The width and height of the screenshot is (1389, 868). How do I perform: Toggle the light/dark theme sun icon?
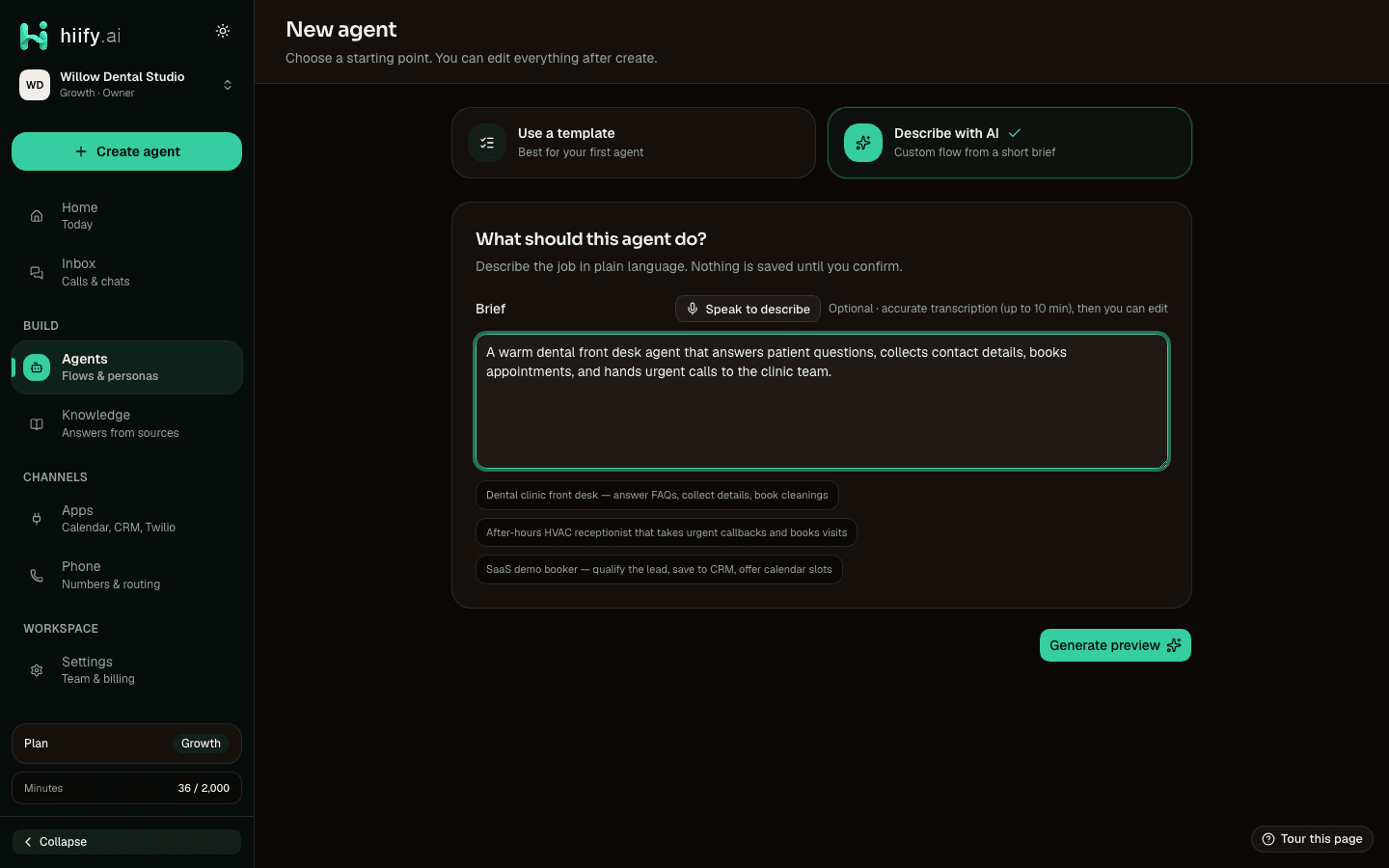(x=223, y=31)
